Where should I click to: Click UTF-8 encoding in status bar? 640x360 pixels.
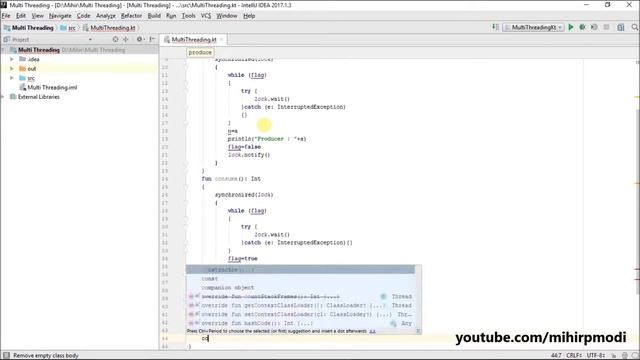(596, 356)
